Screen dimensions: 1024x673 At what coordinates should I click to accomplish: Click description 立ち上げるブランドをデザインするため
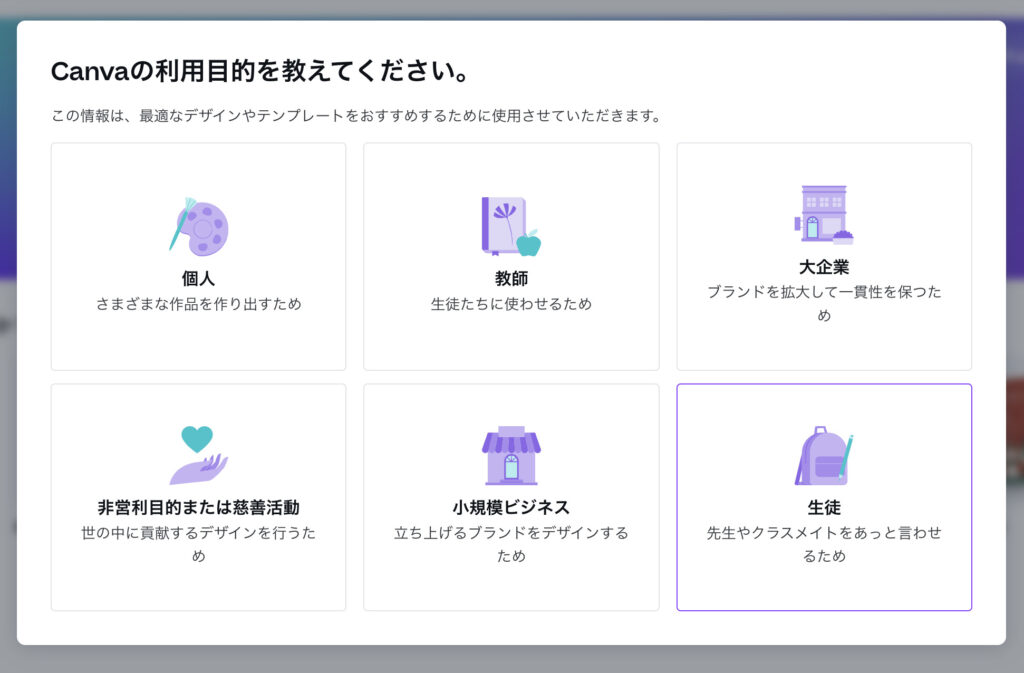coord(511,544)
